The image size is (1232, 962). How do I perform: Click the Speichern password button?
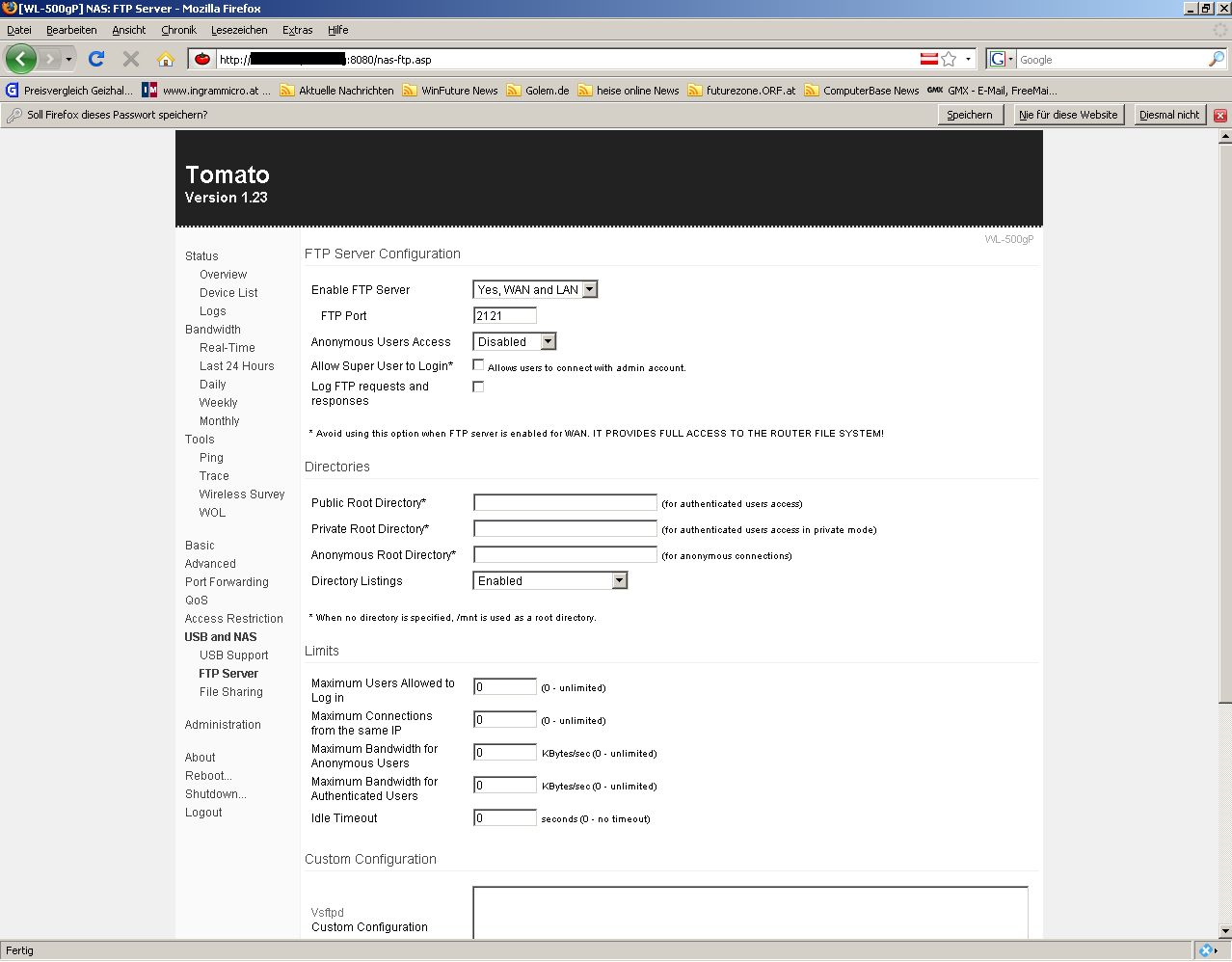[x=970, y=115]
